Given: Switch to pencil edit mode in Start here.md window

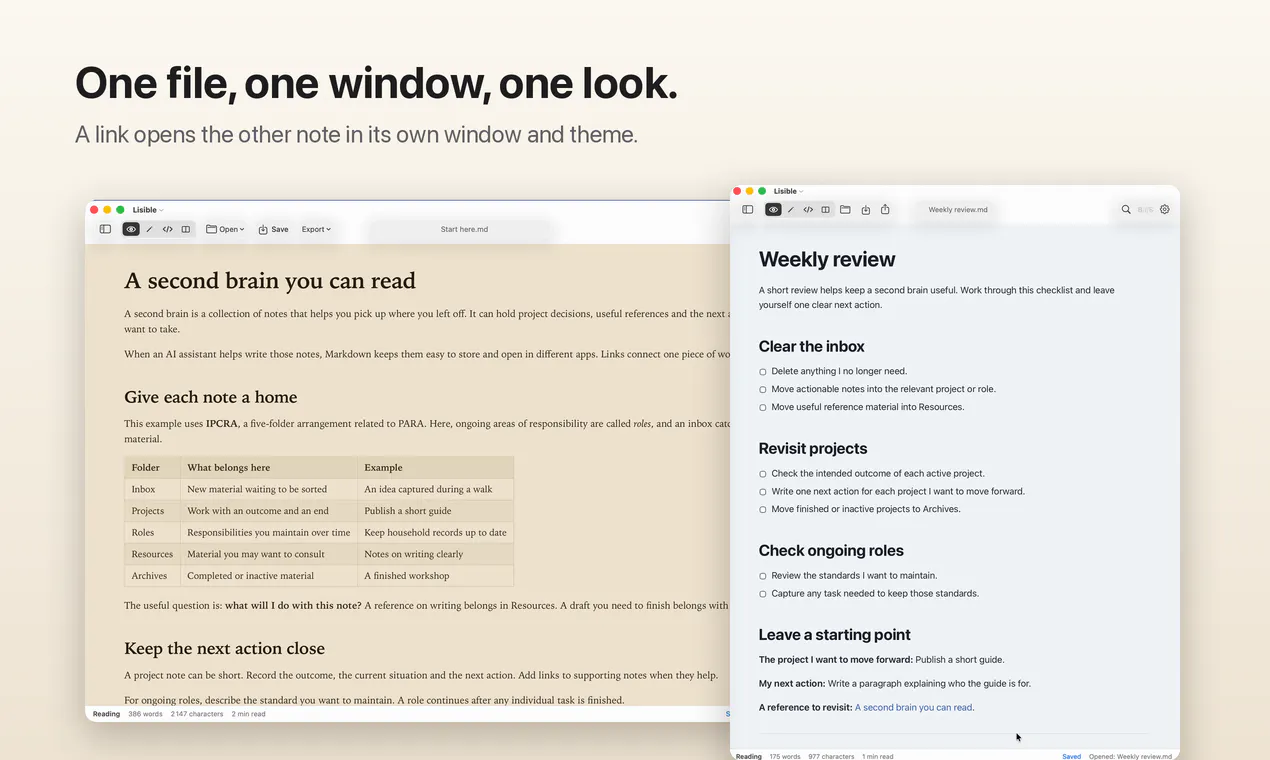Looking at the screenshot, I should click(149, 229).
